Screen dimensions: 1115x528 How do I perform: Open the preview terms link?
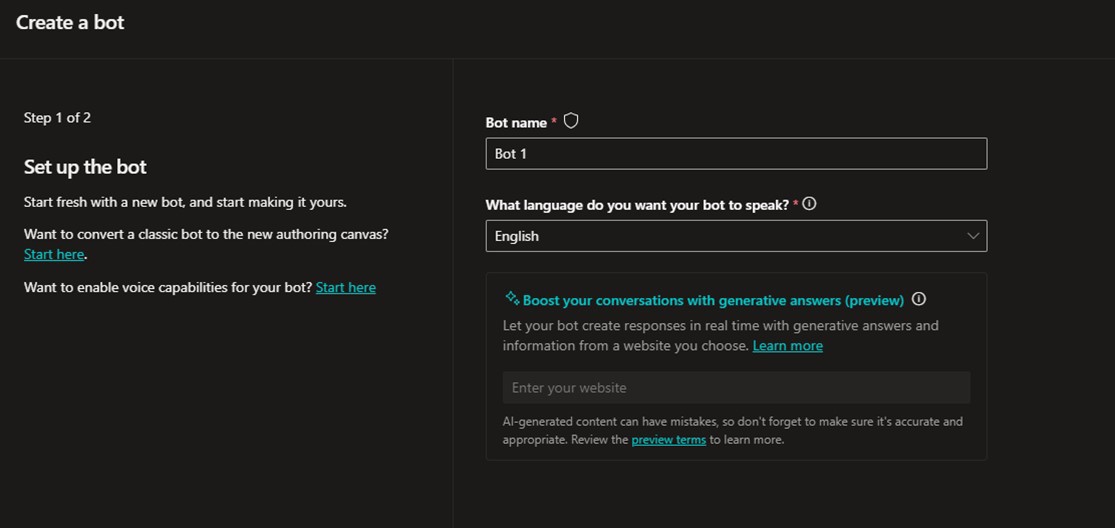(x=668, y=440)
